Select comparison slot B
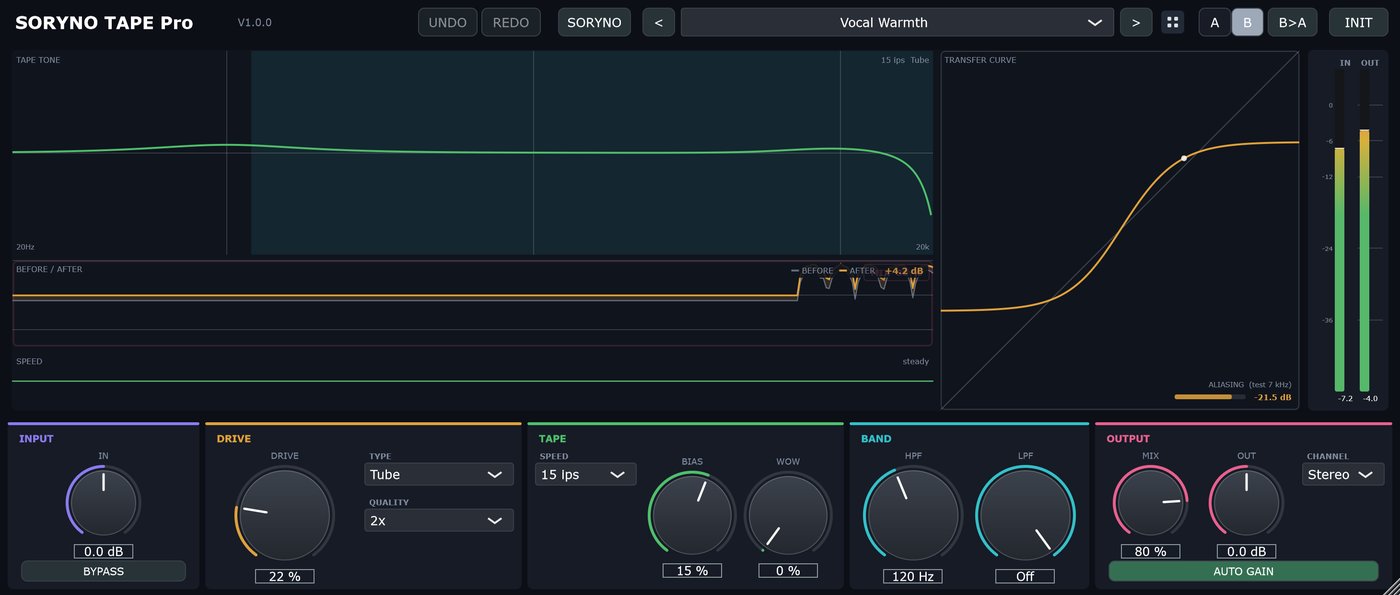This screenshot has width=1400, height=595. [x=1247, y=22]
